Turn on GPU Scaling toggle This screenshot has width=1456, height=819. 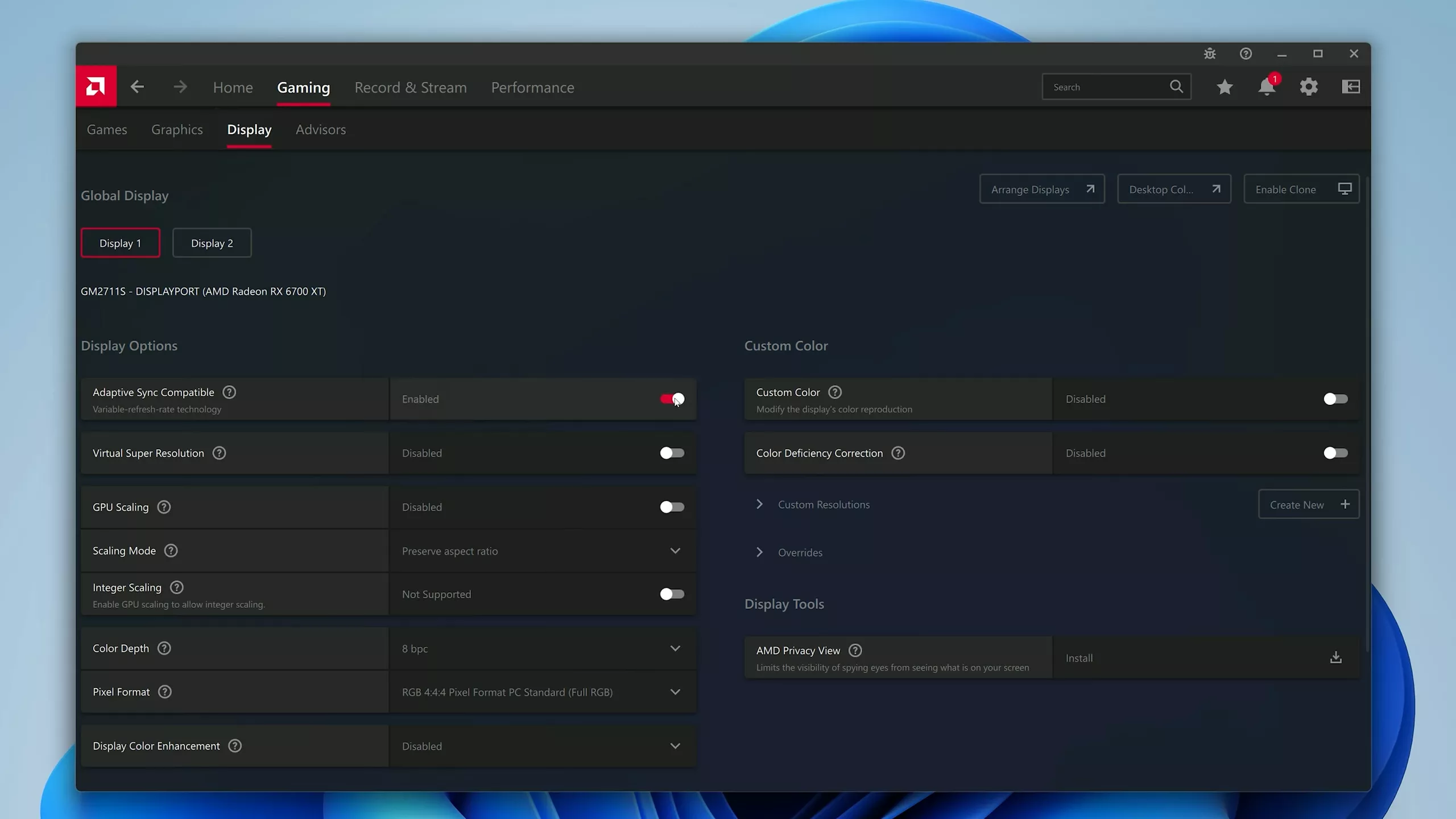[672, 507]
